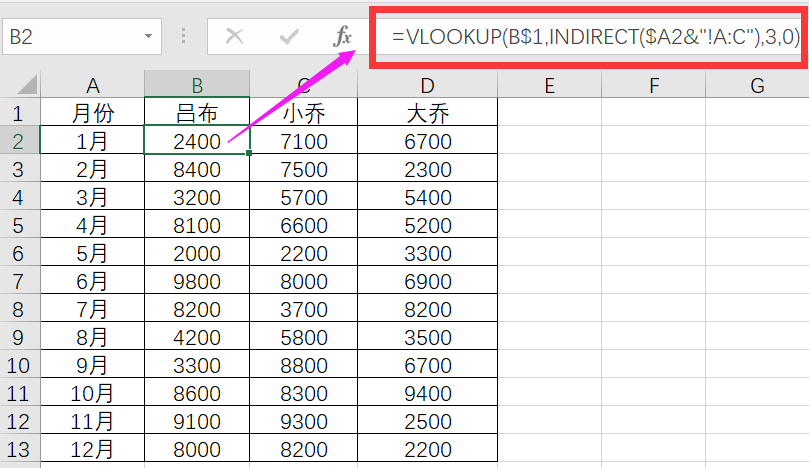809x468 pixels.
Task: Select row 8 header
Action: point(19,309)
